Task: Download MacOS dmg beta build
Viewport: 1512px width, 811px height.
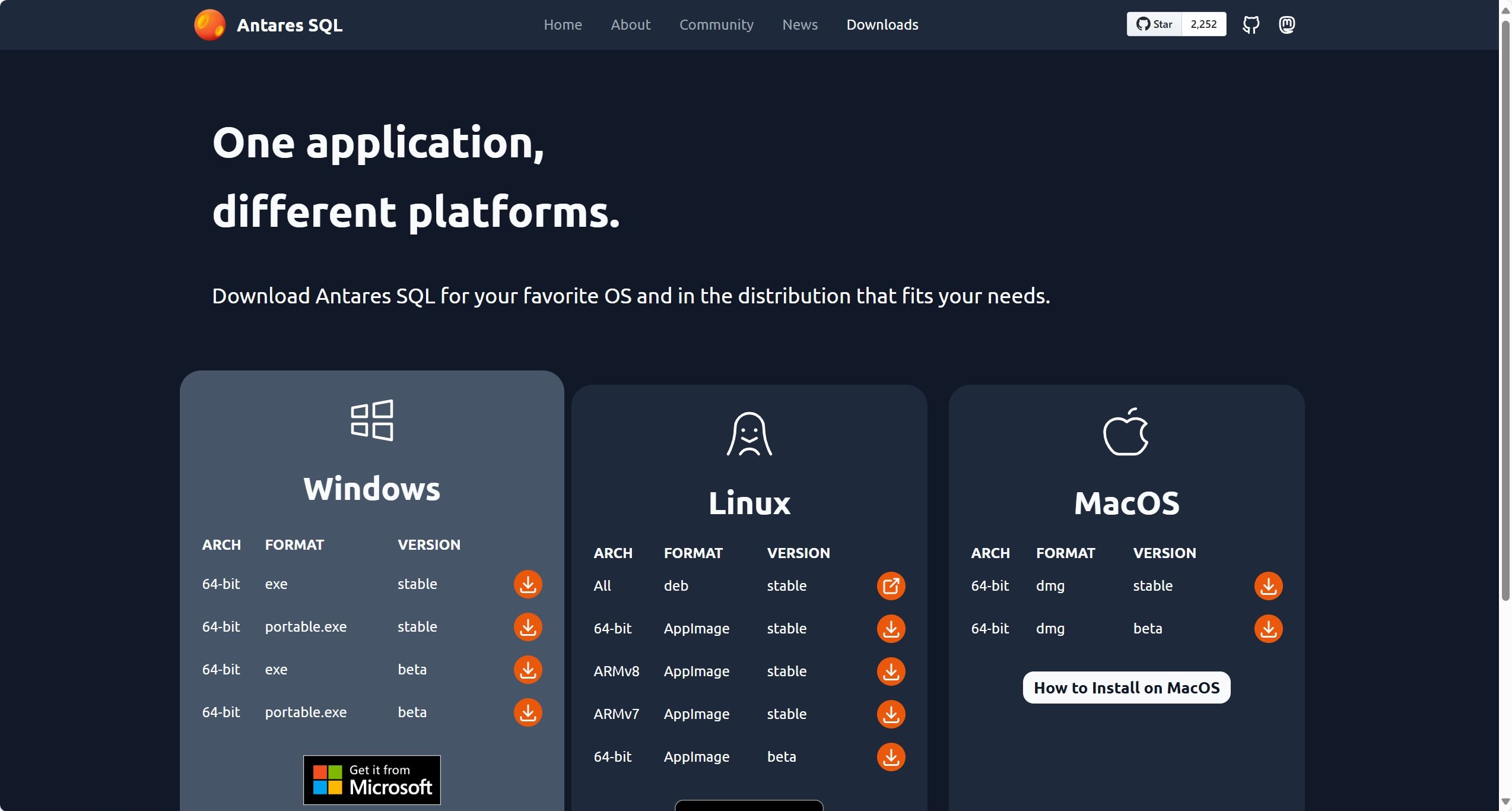Action: 1268,629
